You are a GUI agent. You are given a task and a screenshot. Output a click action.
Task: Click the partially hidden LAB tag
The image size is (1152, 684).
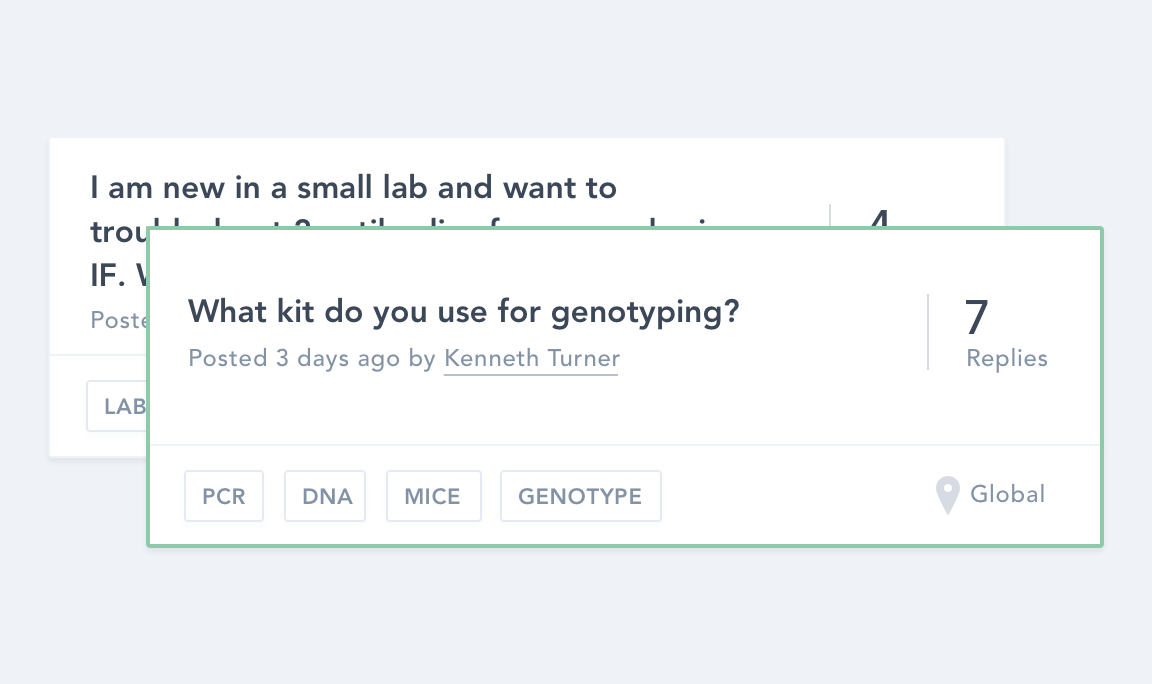pyautogui.click(x=118, y=406)
